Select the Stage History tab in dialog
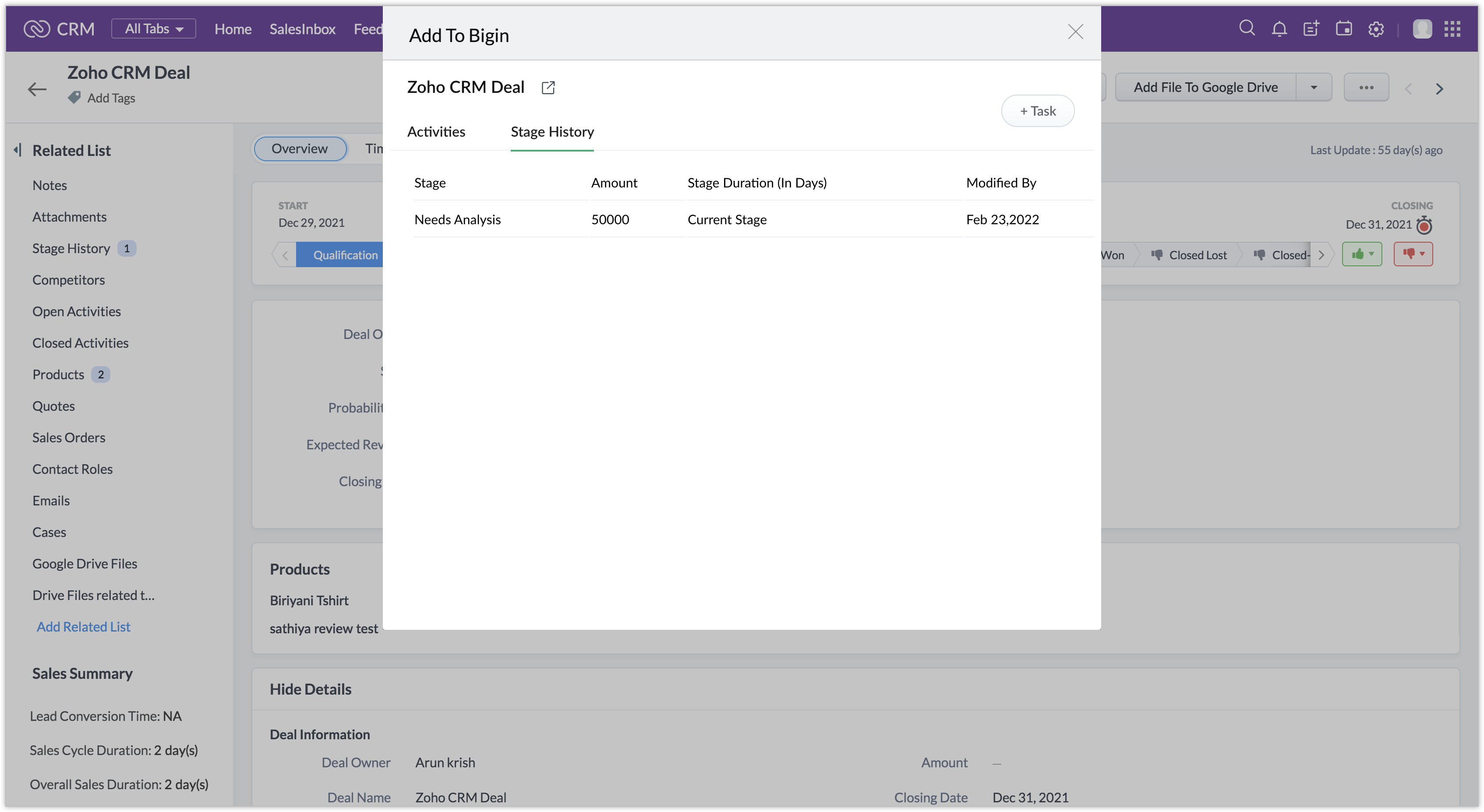The height and width of the screenshot is (812, 1484). pos(552,132)
